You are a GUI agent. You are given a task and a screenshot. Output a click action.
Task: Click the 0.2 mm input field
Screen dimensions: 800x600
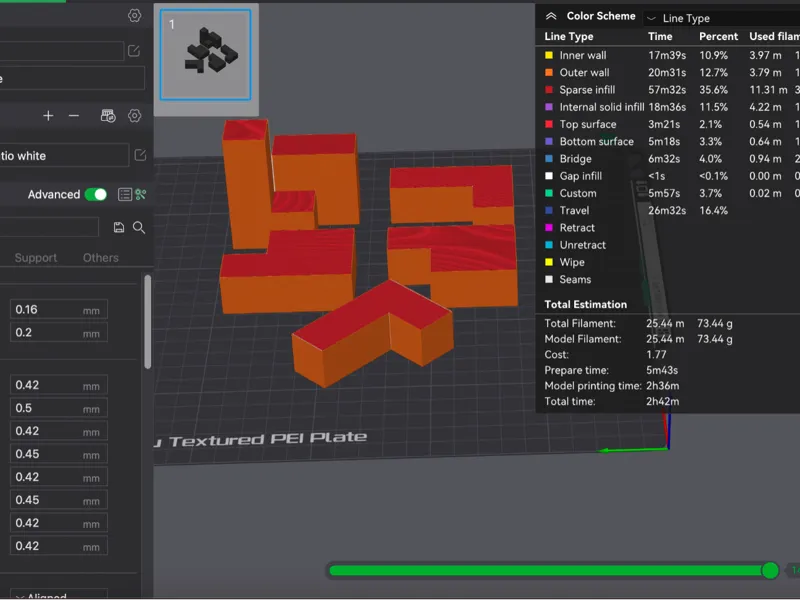point(59,333)
